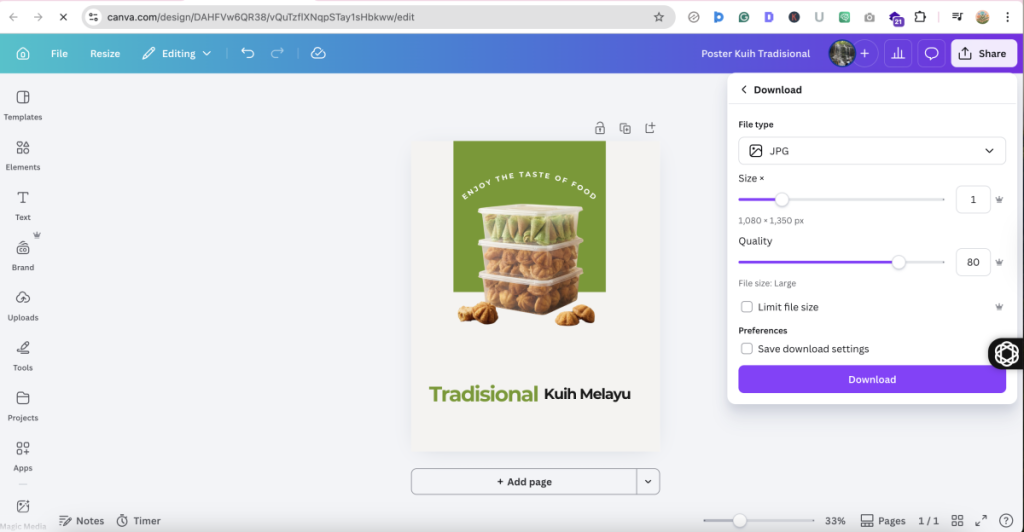Click the 33% zoom percentage
The width and height of the screenshot is (1024, 532).
coord(835,520)
